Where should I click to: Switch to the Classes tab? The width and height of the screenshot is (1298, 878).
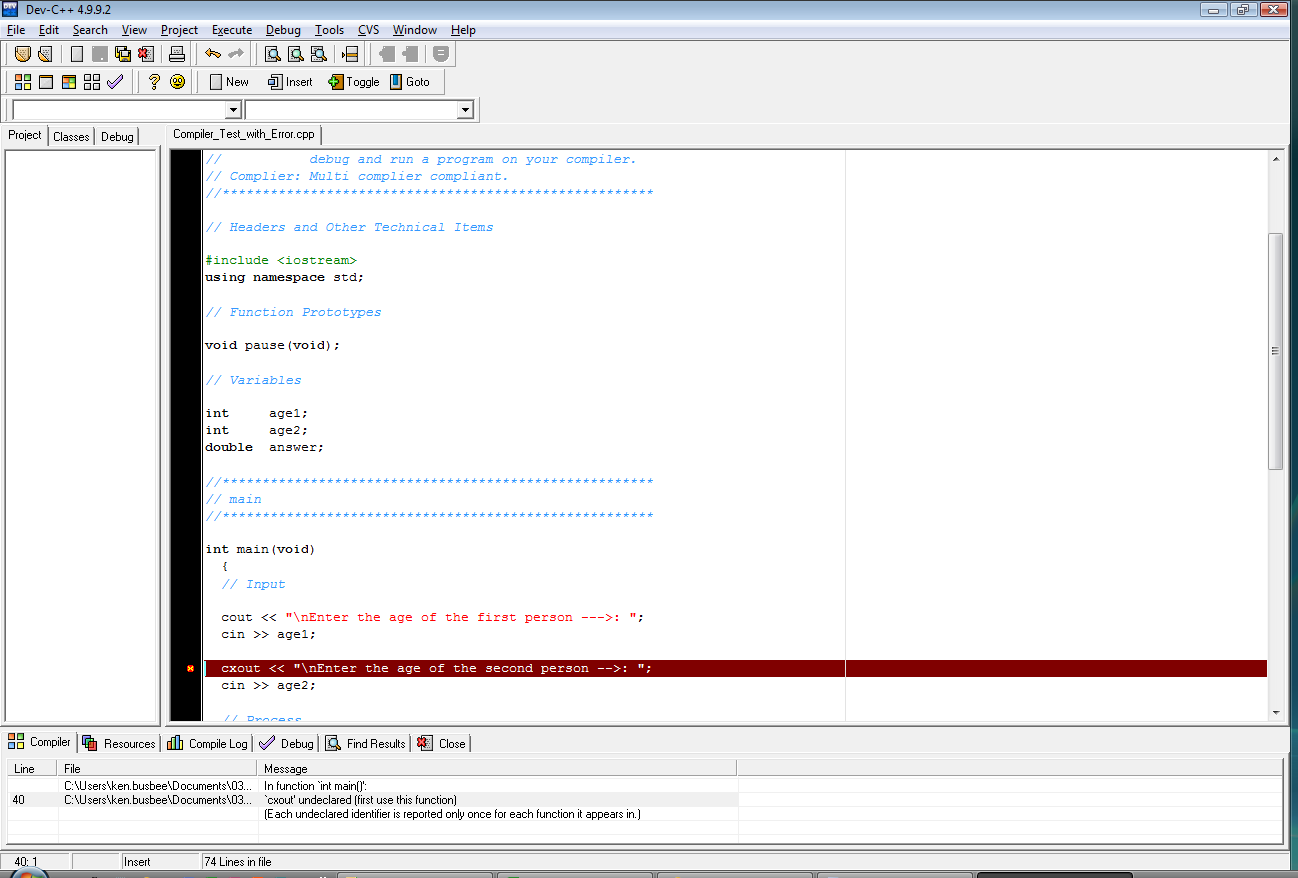pos(71,136)
